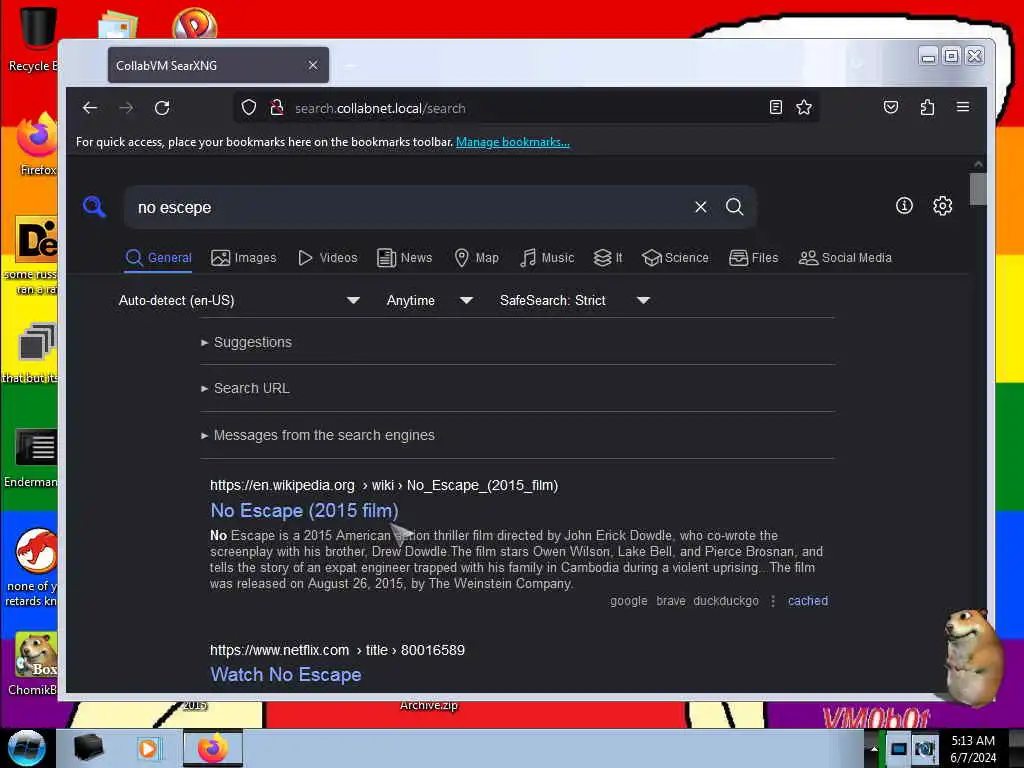The width and height of the screenshot is (1024, 768).
Task: Open the Watch No Escape Netflix result
Action: 285,675
